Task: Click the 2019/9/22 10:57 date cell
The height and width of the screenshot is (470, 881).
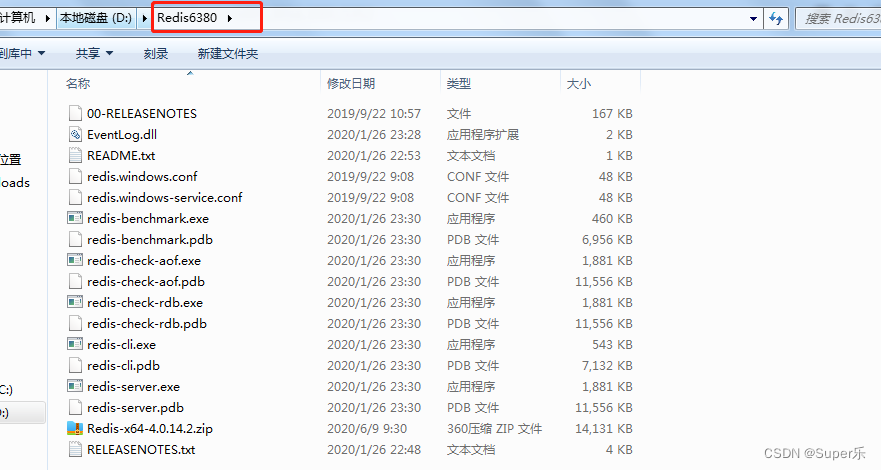Action: pos(374,113)
